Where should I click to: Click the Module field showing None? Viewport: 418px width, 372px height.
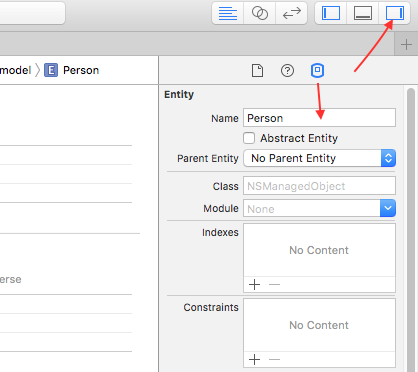312,208
